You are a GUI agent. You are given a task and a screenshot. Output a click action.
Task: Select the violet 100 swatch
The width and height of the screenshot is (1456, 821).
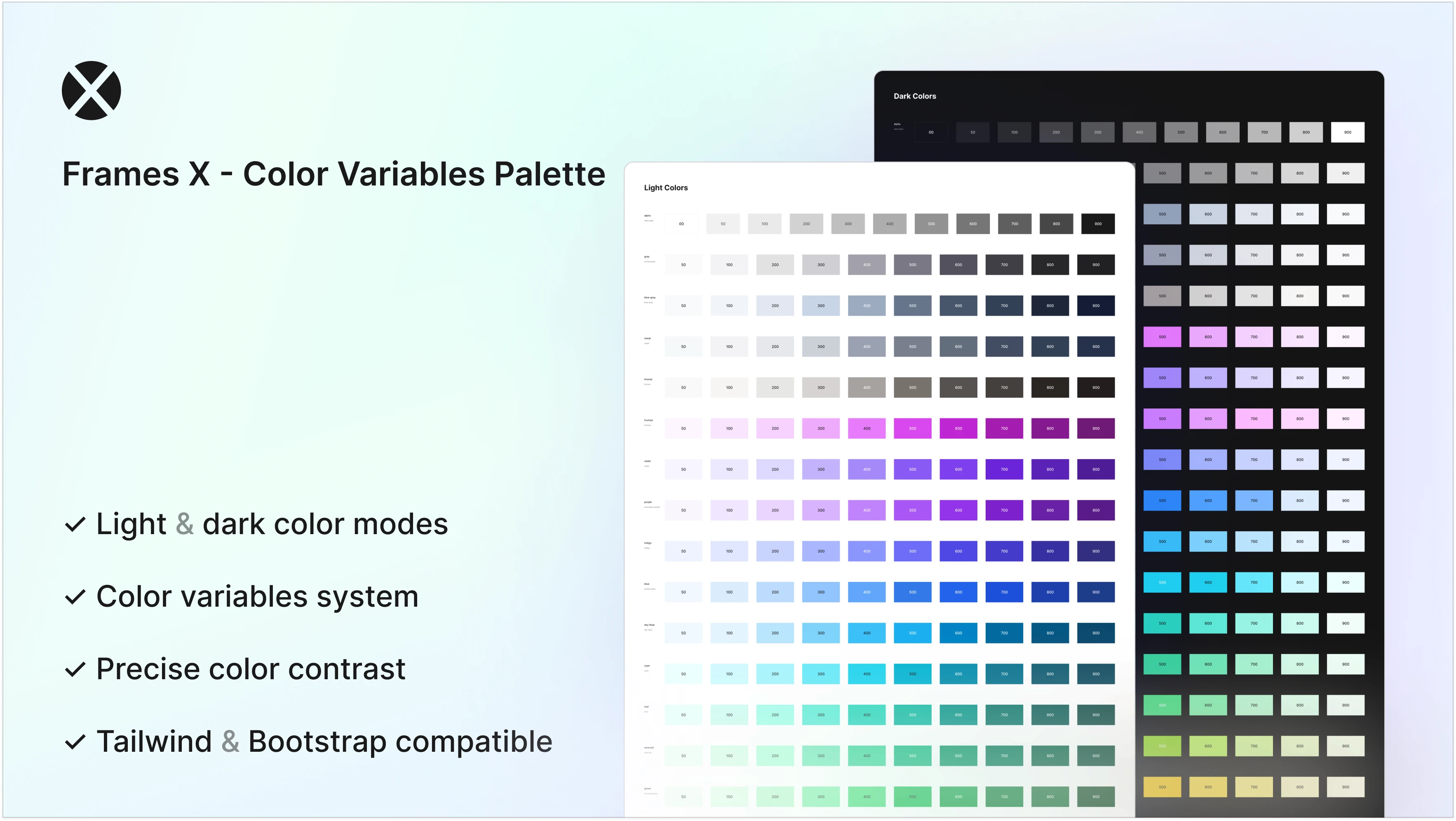(x=729, y=469)
